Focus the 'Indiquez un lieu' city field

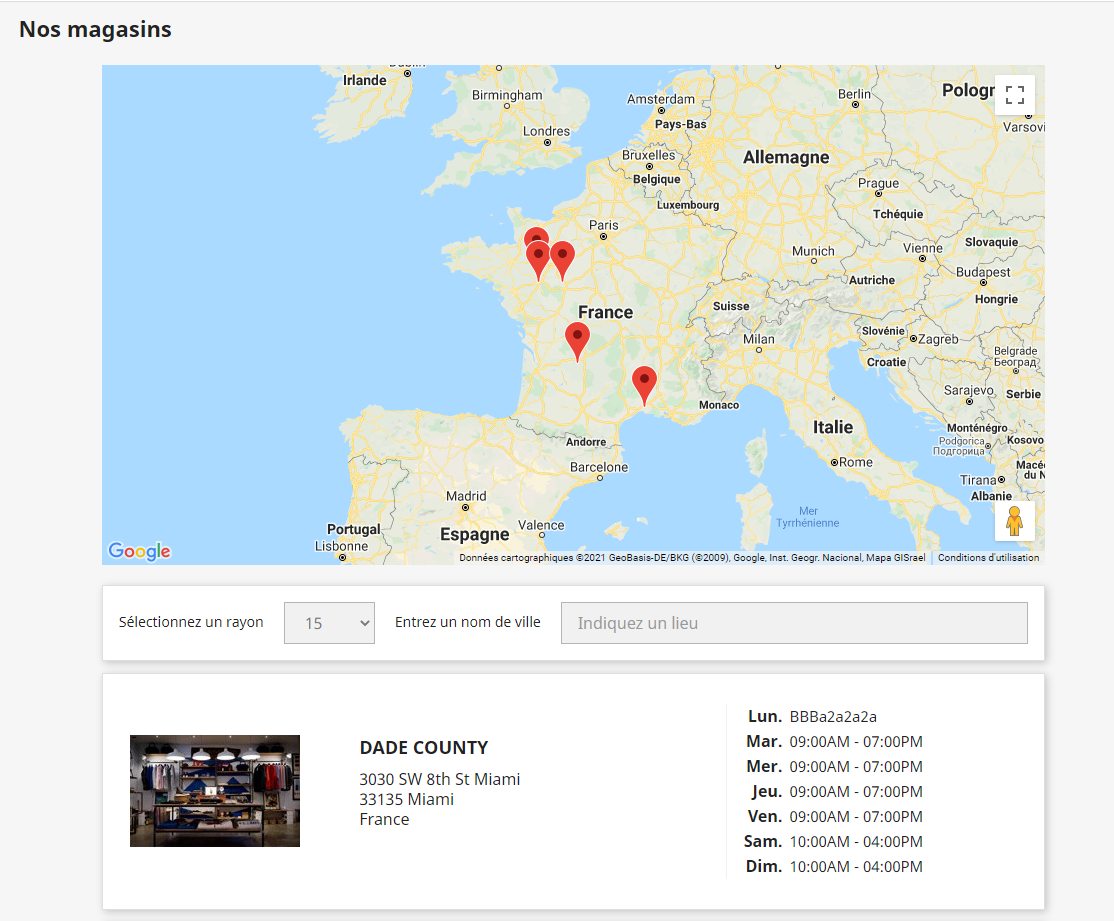pyautogui.click(x=794, y=623)
